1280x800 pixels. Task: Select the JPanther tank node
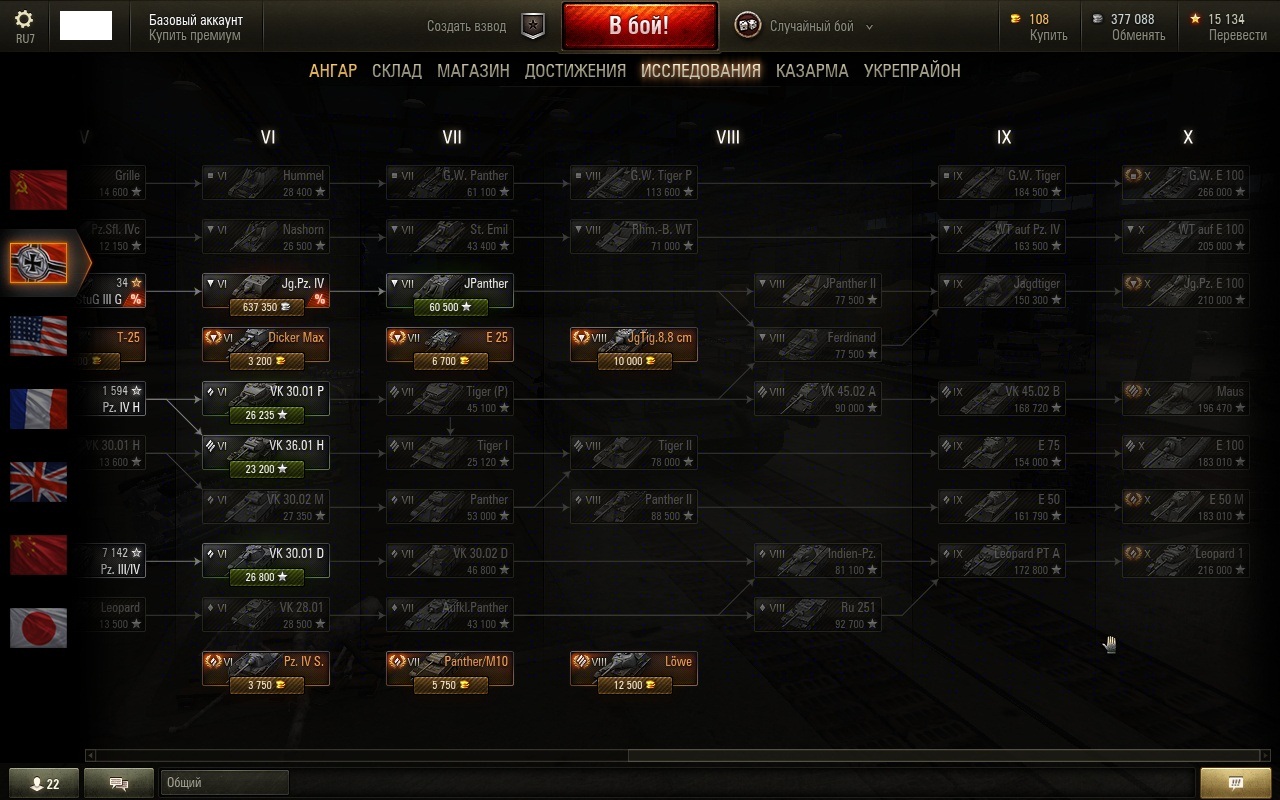[x=450, y=291]
